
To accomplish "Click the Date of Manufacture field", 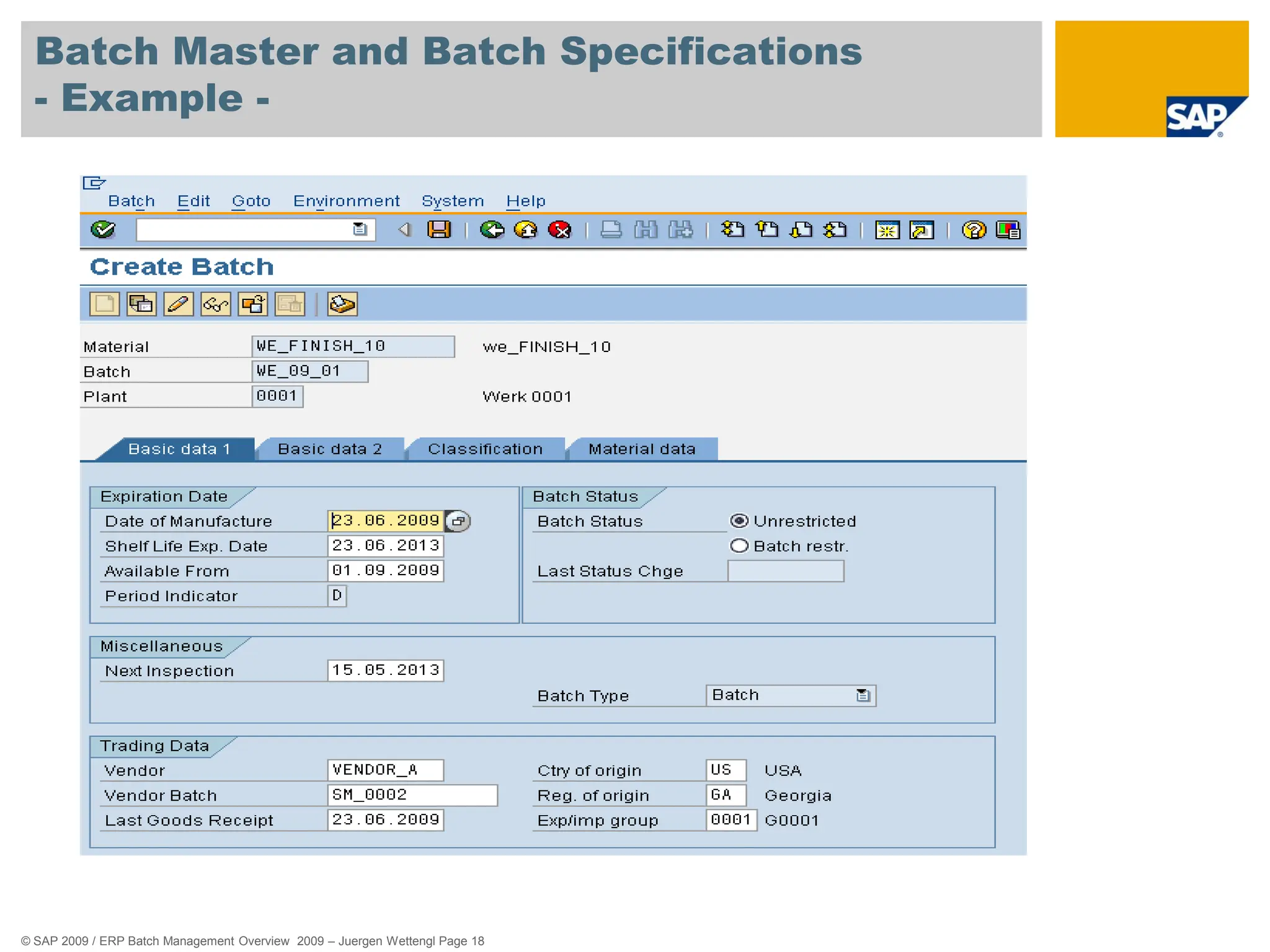I will point(385,521).
